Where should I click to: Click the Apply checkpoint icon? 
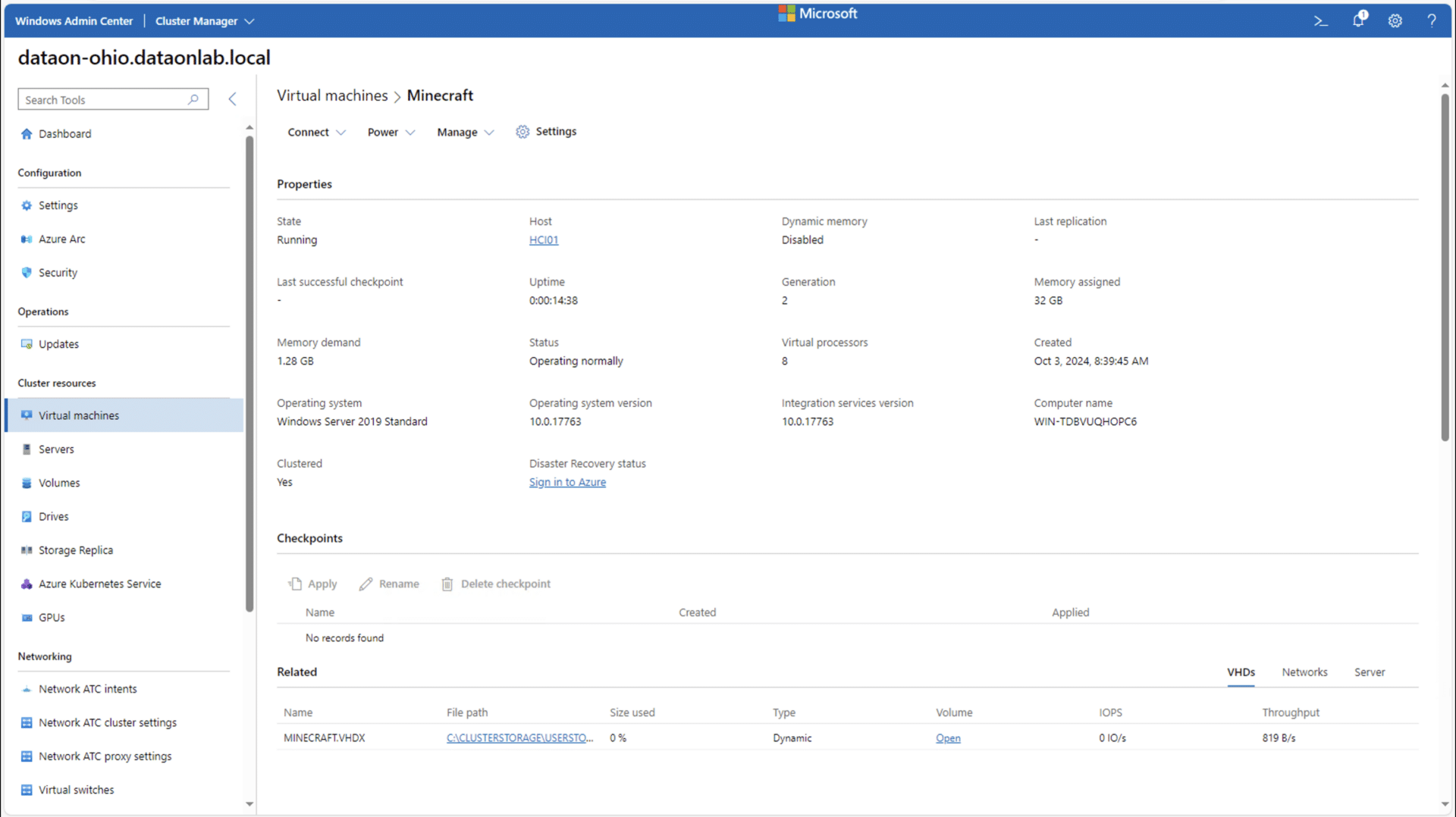[x=295, y=584]
